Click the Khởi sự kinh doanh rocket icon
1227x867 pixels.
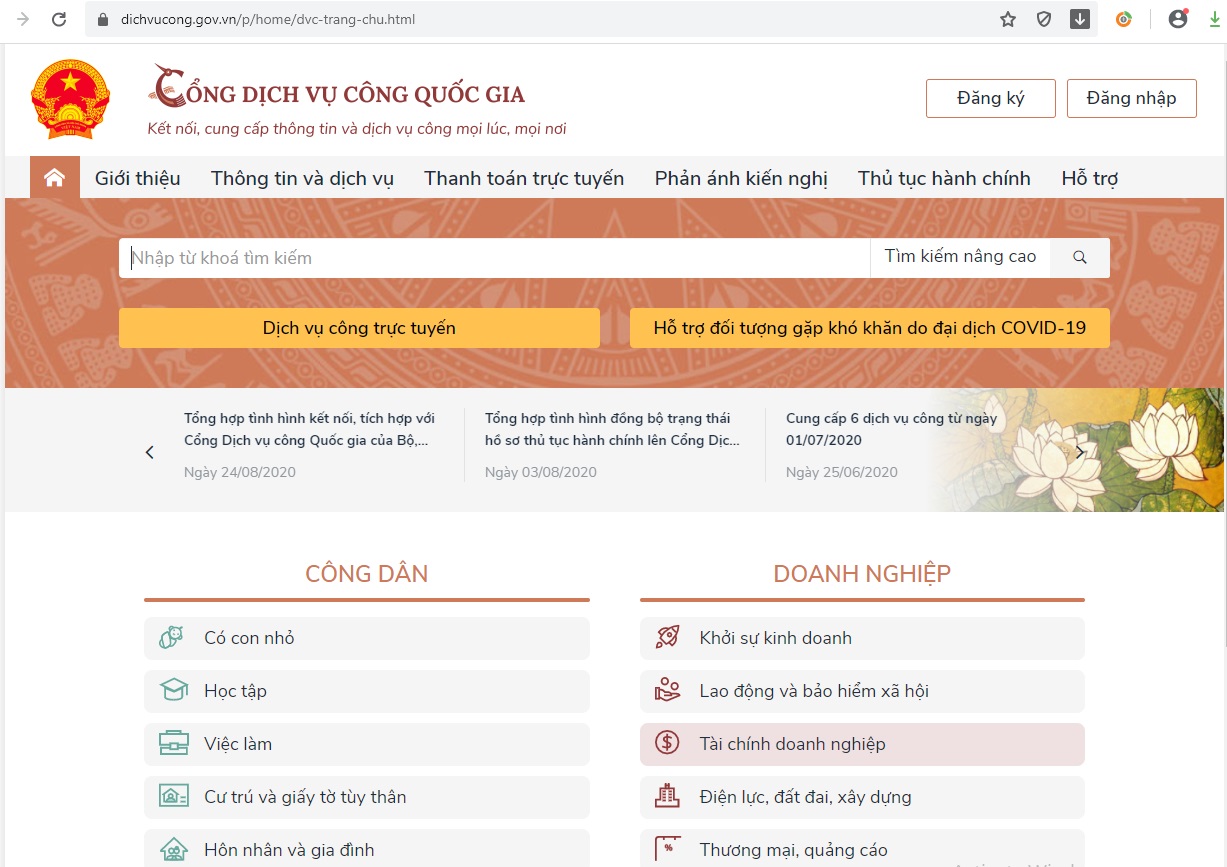coord(667,637)
